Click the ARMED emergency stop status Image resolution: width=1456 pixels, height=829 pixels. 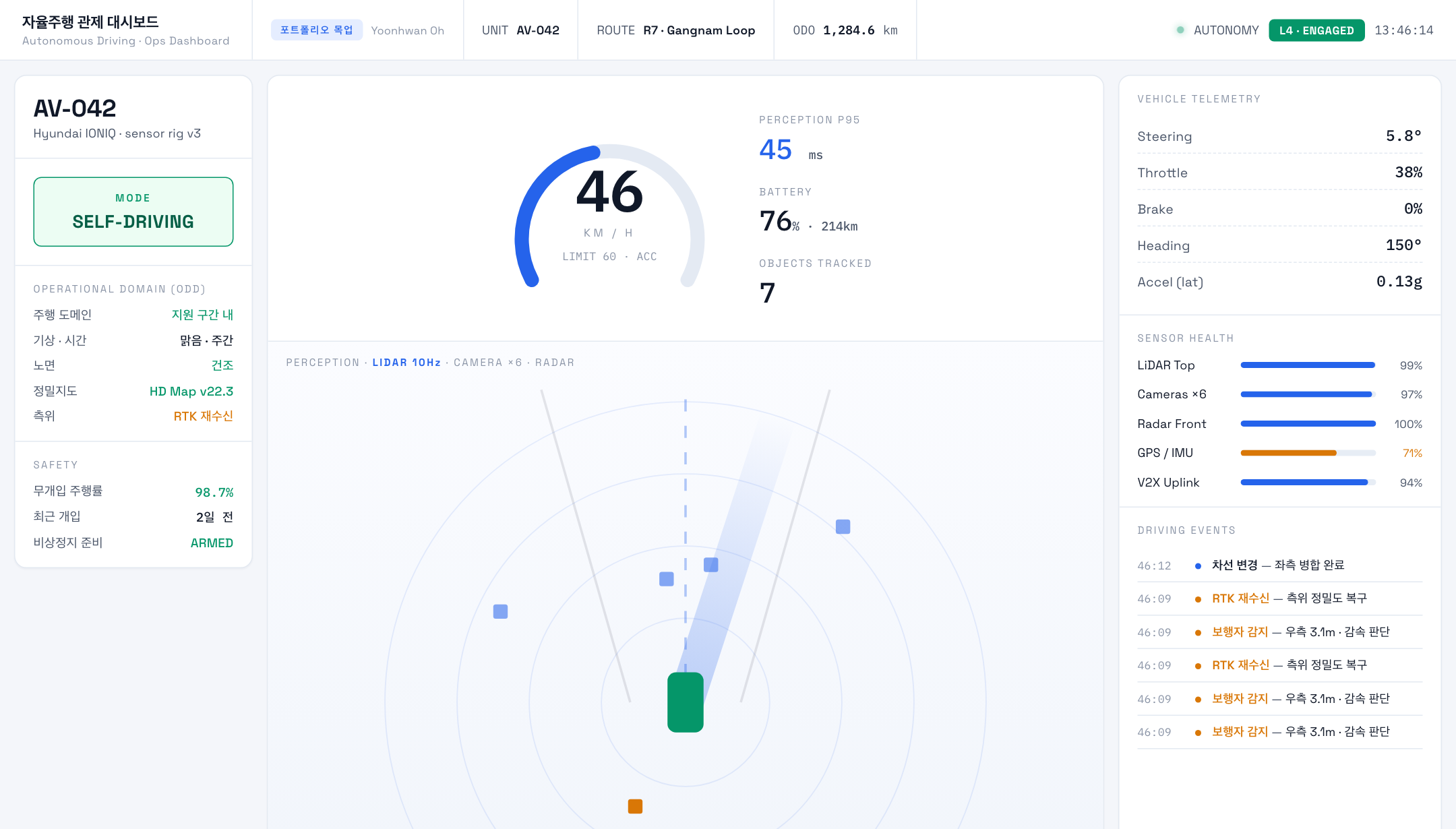(x=212, y=543)
